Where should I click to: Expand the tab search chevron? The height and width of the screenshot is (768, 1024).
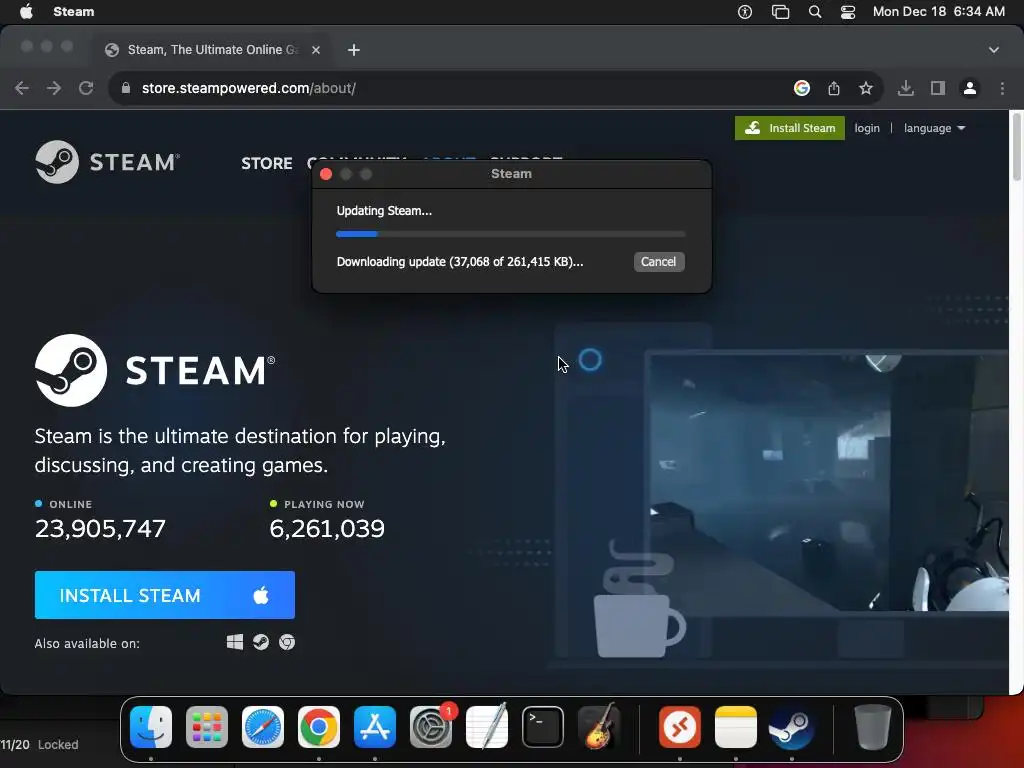994,50
